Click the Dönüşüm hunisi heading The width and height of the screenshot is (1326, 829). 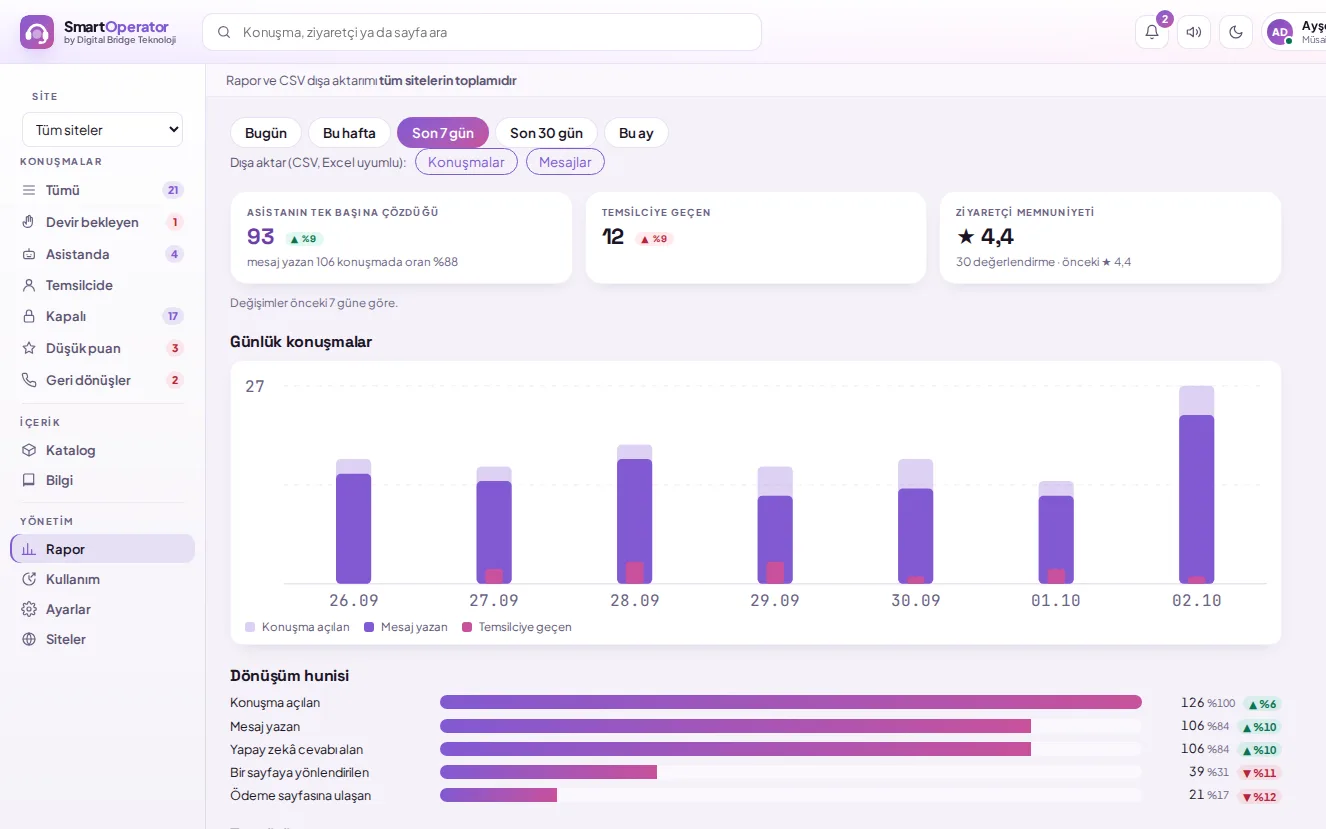click(290, 676)
